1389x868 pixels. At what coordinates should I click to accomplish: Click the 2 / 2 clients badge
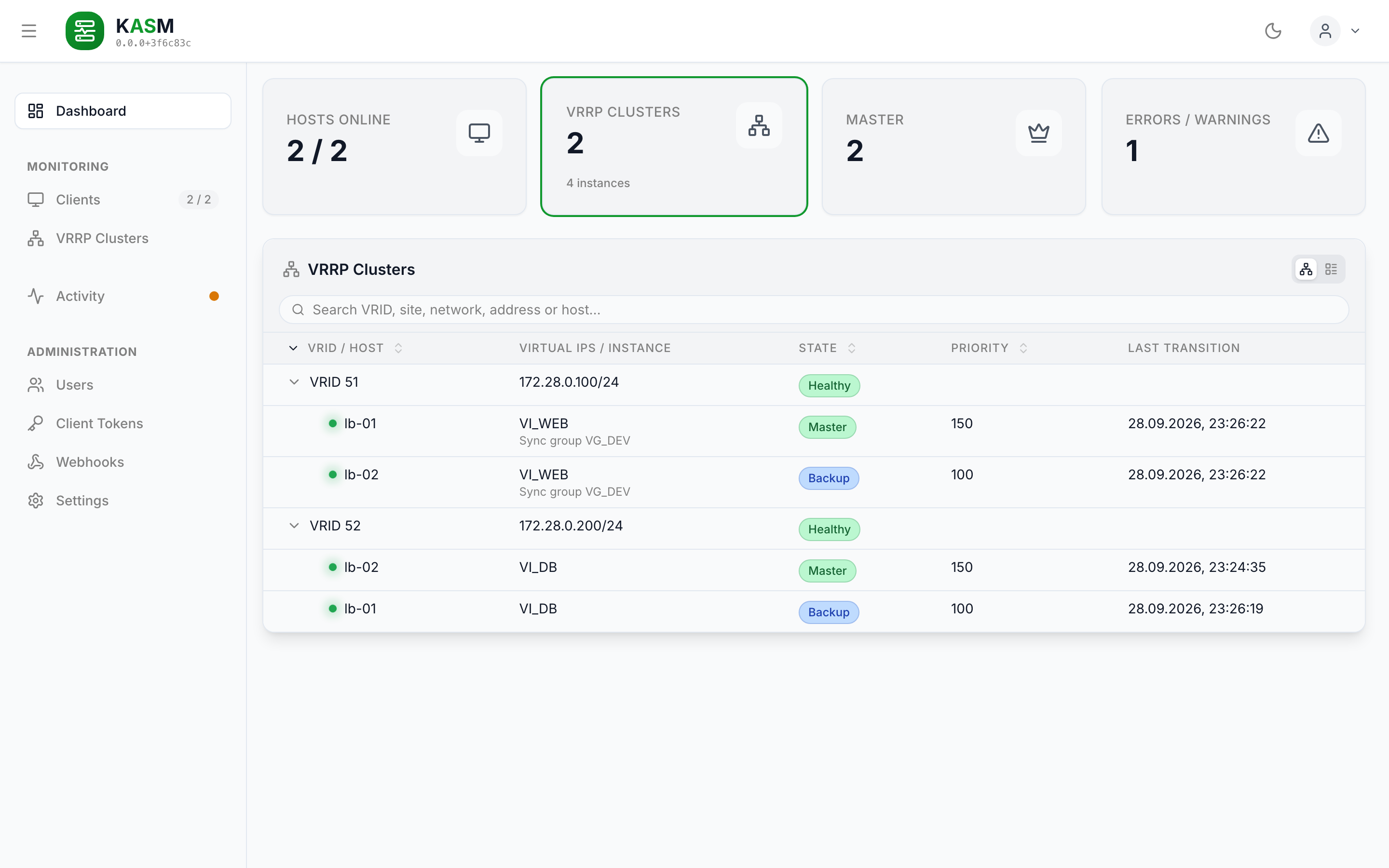(199, 200)
